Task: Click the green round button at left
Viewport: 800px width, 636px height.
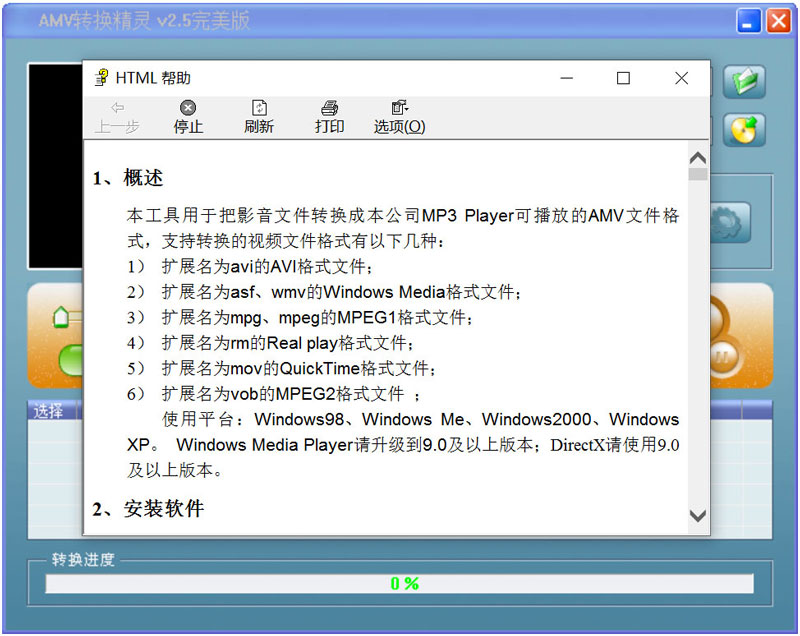Action: [x=71, y=360]
